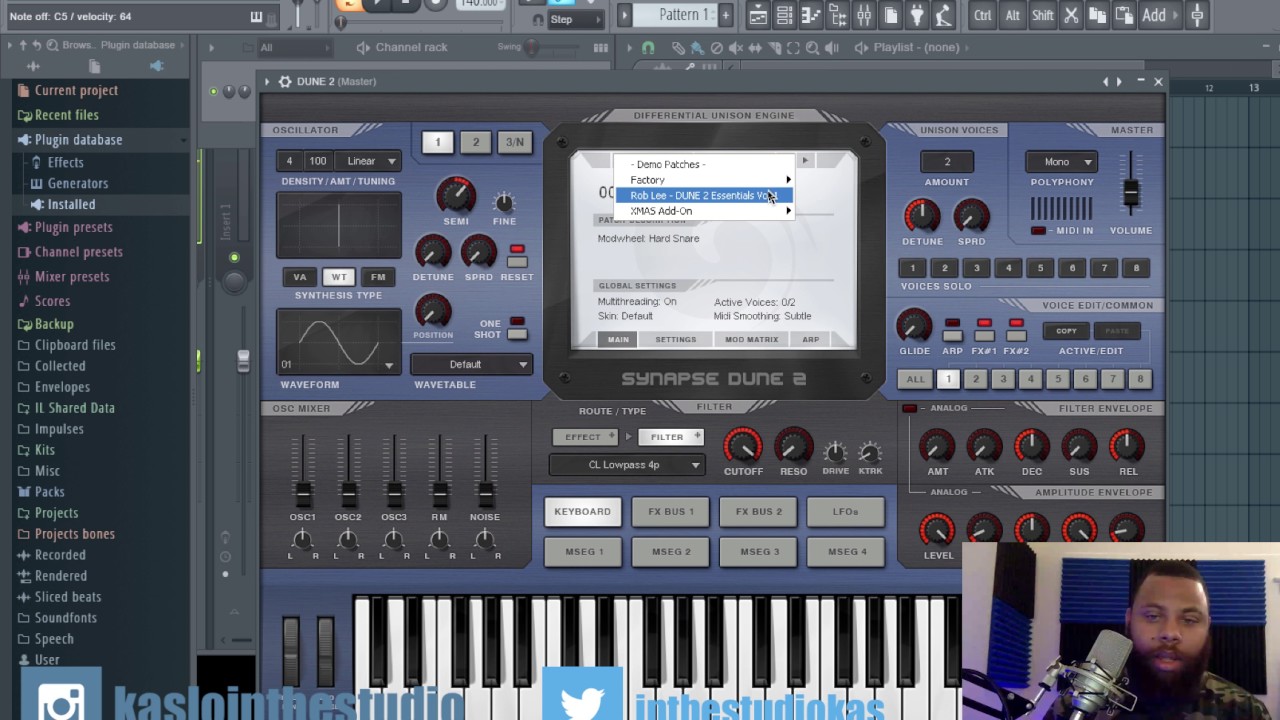
Task: Click the KEYBOARD page button
Action: (582, 512)
